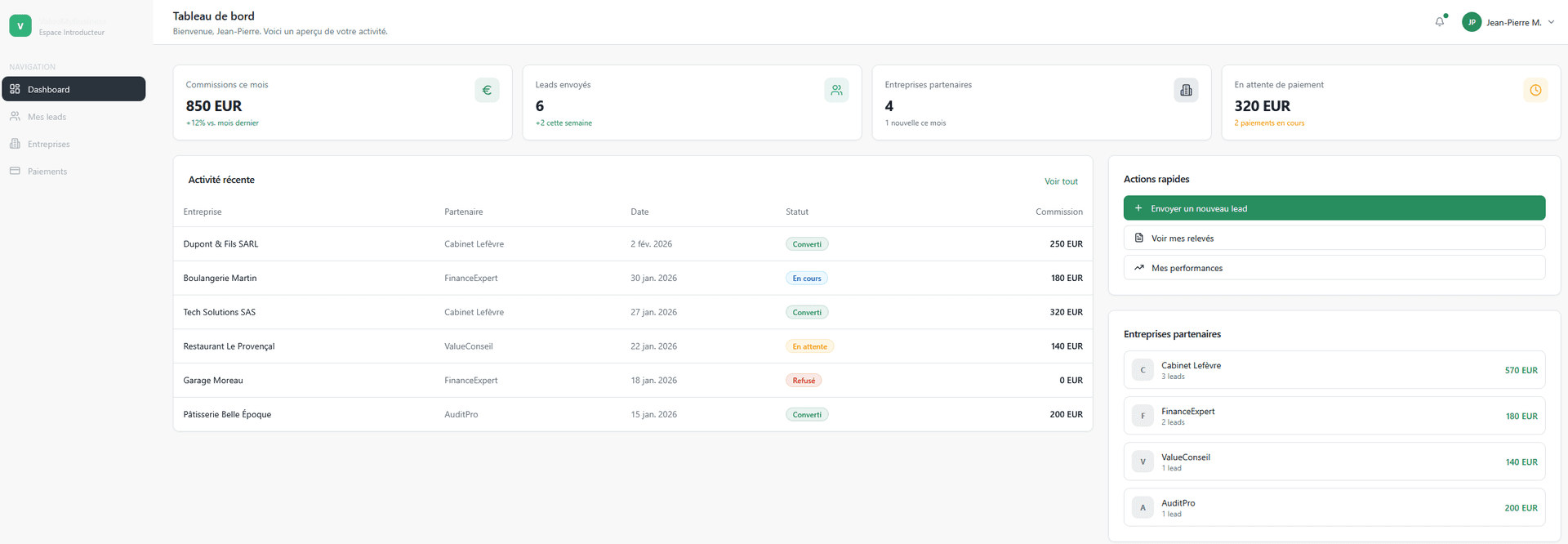1568x544 pixels.
Task: Click +2 cette semaine text
Action: tap(563, 123)
